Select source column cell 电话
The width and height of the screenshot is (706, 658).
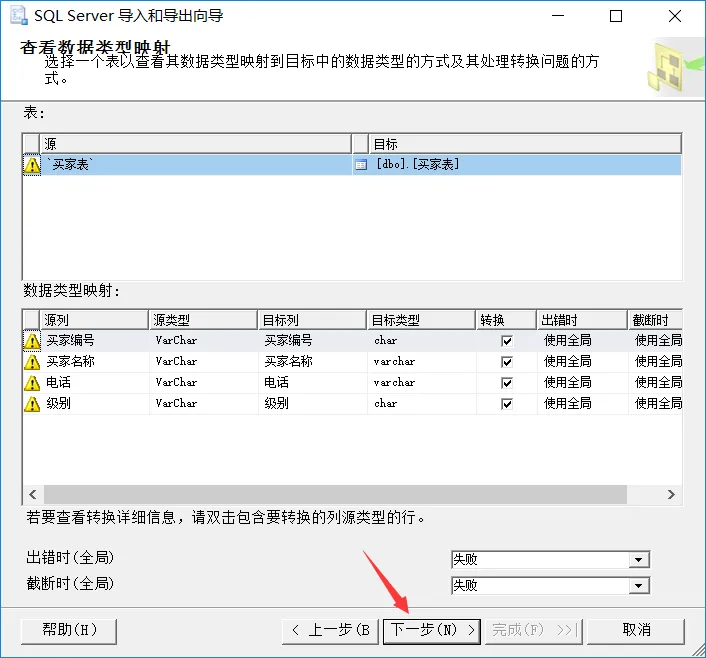tap(95, 382)
